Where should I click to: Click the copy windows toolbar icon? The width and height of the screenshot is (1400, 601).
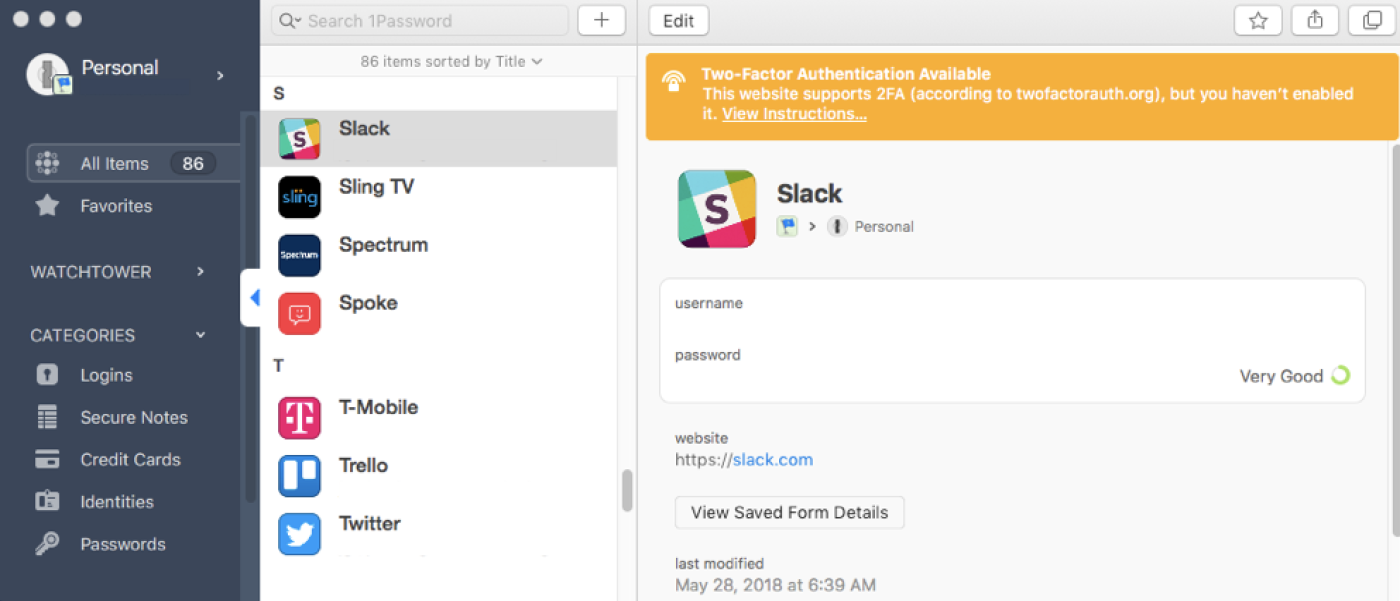point(1372,20)
